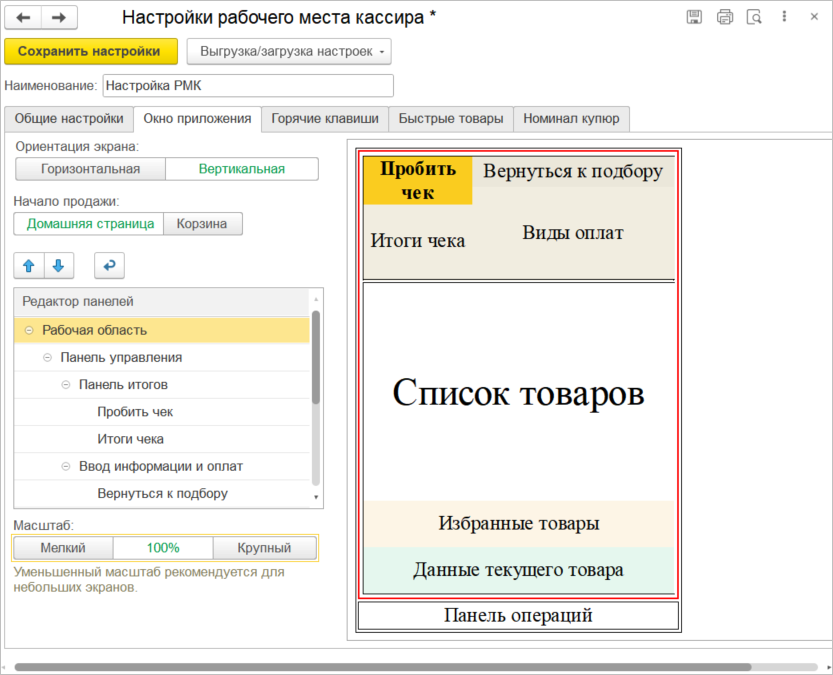Open the Быстрые товары tab
833x675 pixels.
pyautogui.click(x=451, y=118)
